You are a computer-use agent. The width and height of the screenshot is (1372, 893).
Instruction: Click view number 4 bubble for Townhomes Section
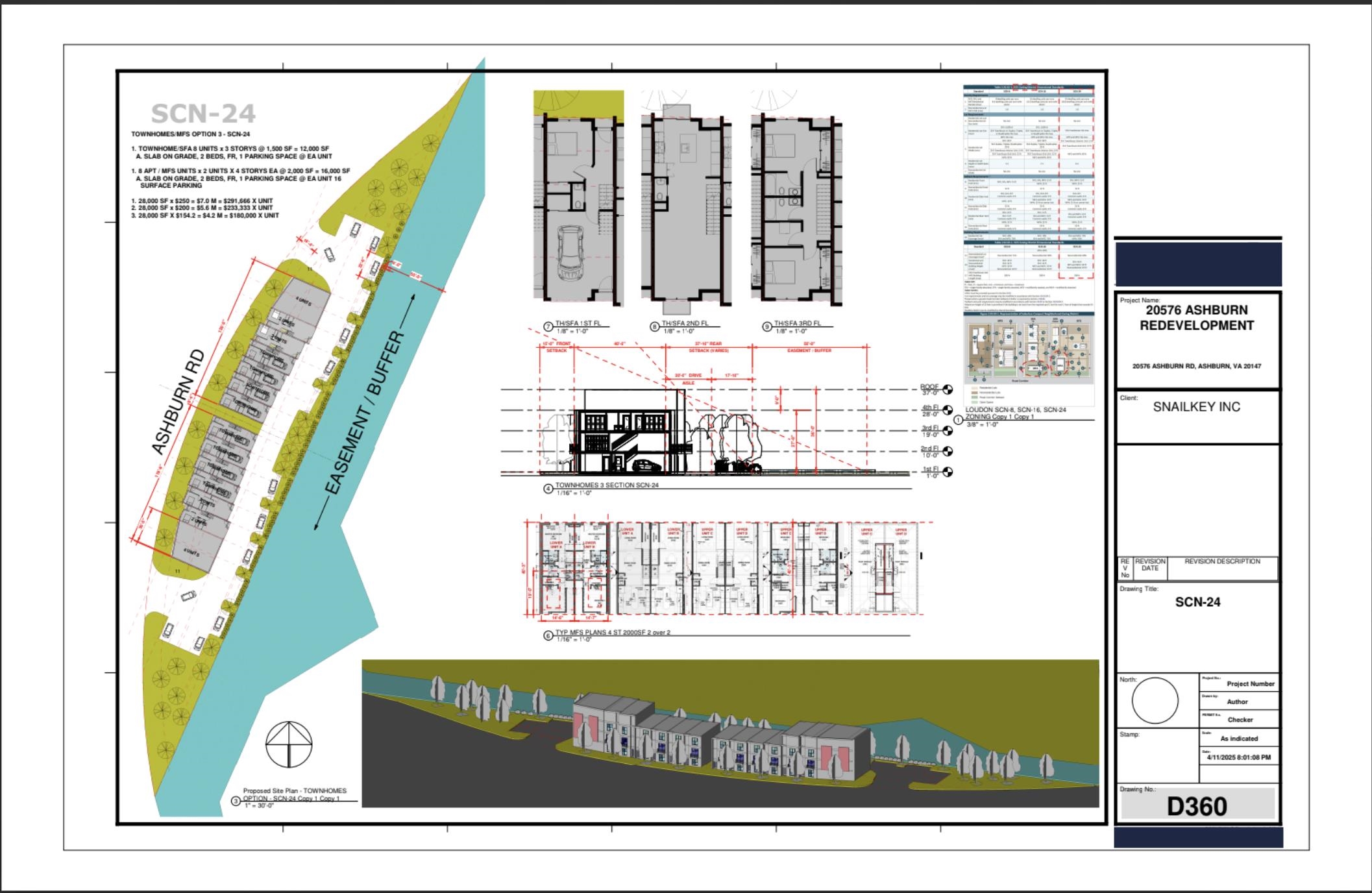pos(548,489)
